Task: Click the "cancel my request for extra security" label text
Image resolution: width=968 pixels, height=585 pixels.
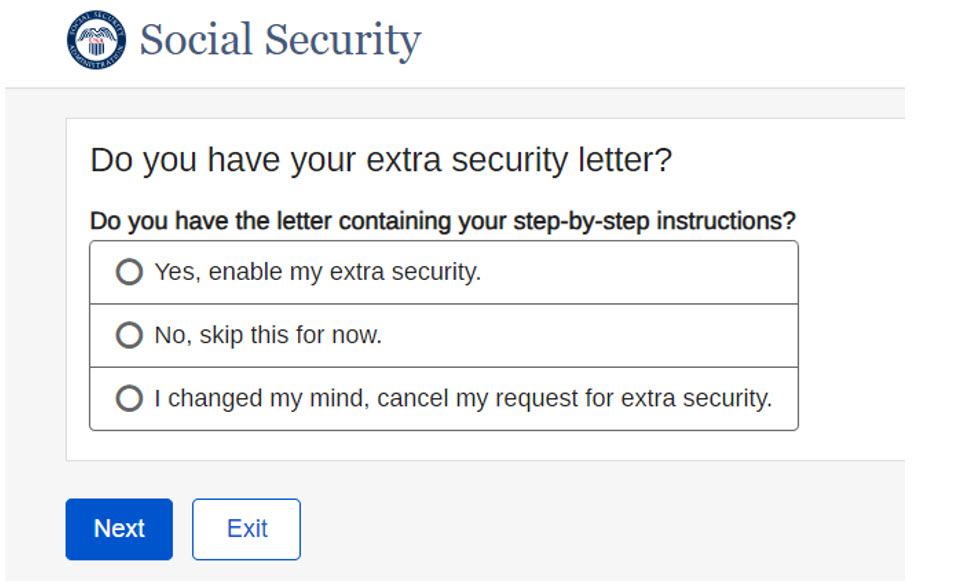Action: click(x=560, y=398)
